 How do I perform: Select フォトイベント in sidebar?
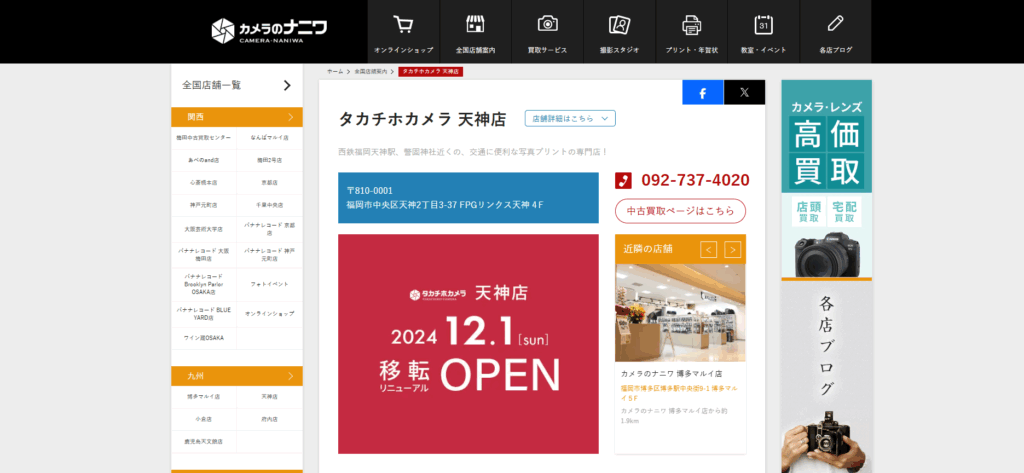pos(270,284)
